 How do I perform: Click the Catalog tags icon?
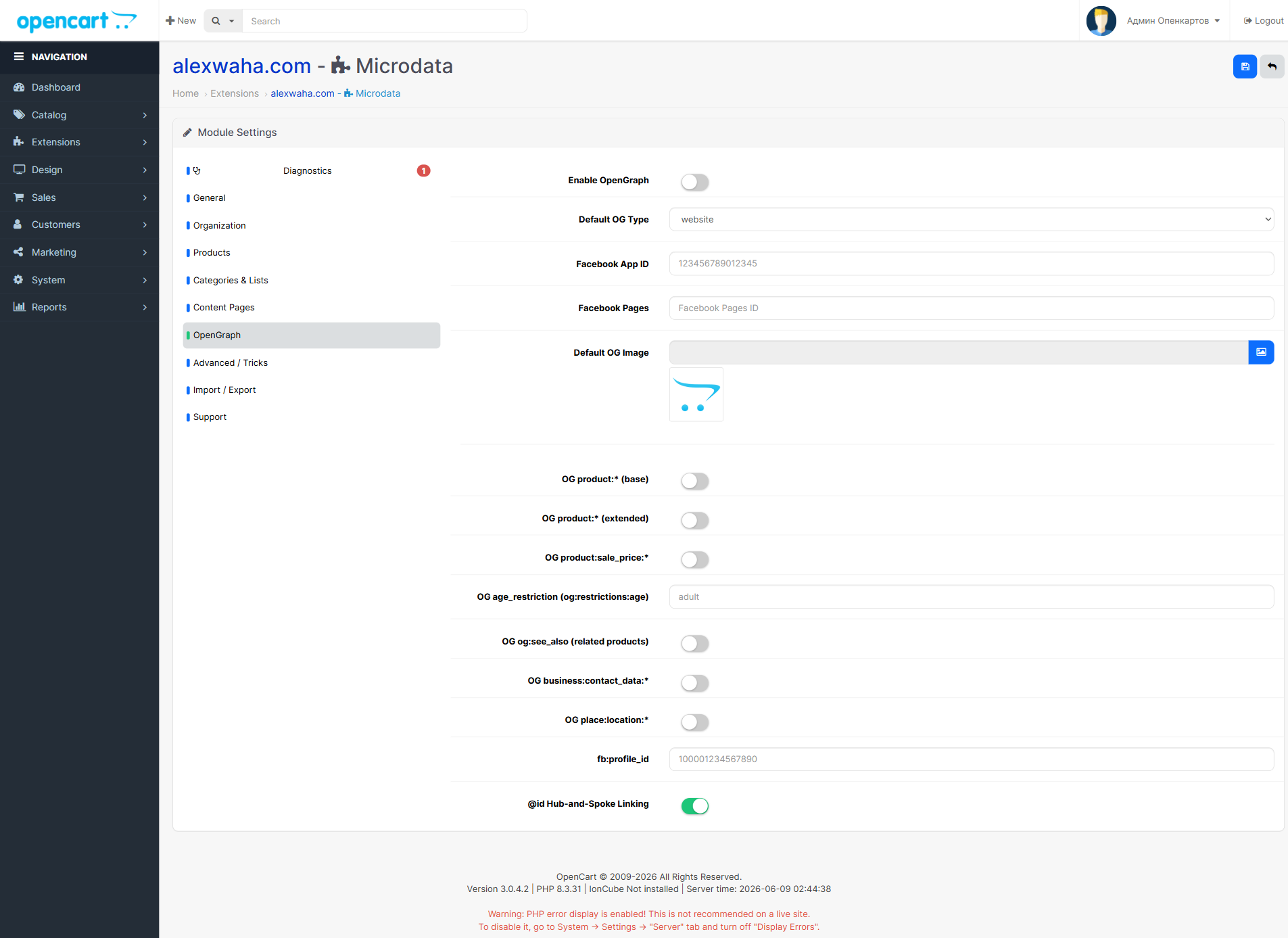[x=19, y=115]
